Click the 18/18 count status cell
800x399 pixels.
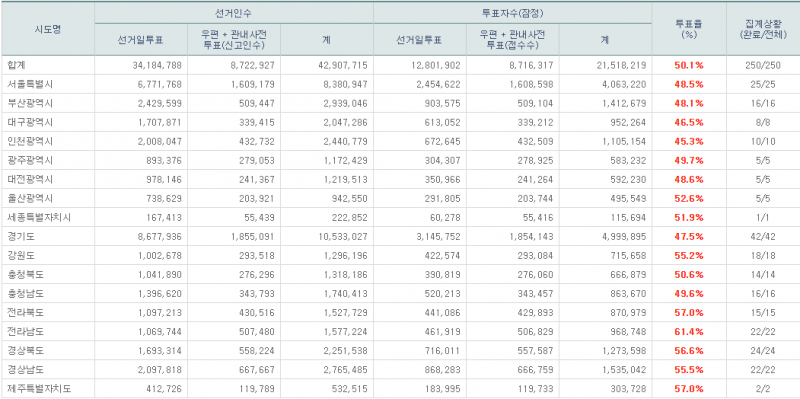point(763,256)
